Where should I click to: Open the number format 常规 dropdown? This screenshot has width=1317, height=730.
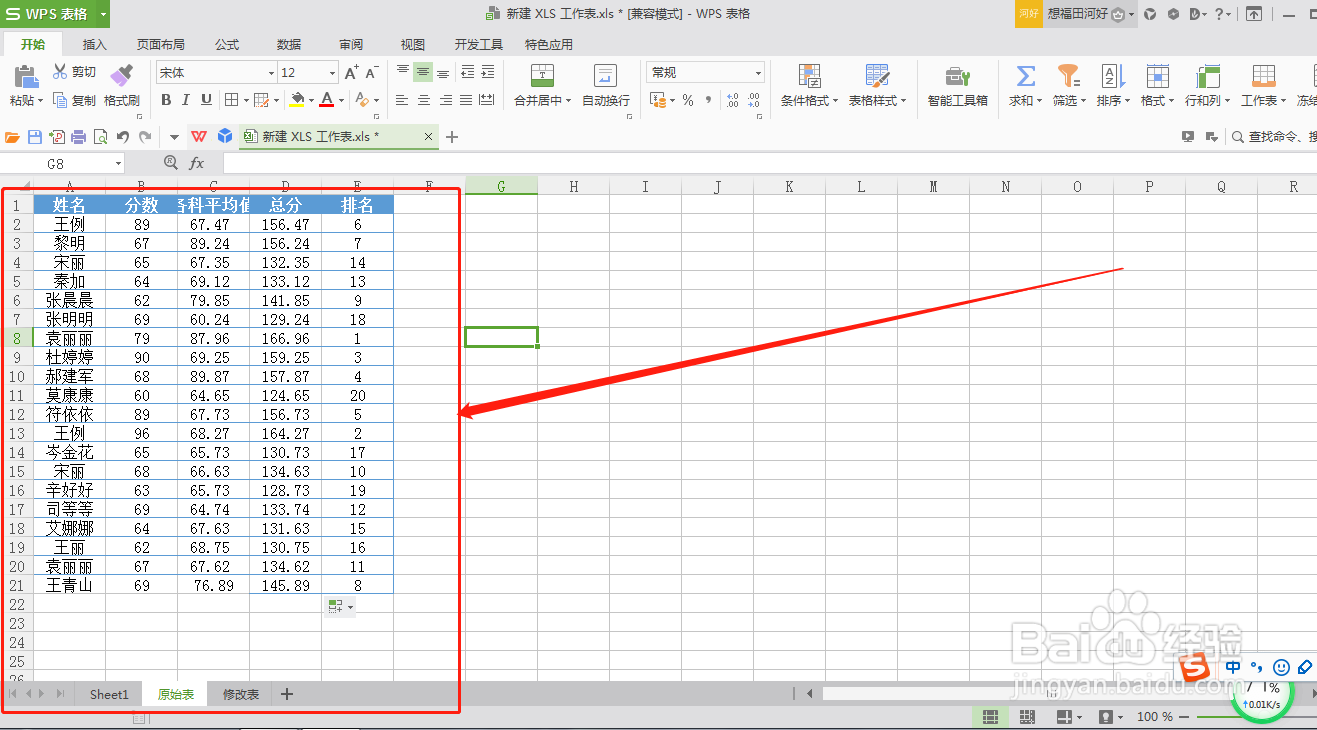coord(759,73)
